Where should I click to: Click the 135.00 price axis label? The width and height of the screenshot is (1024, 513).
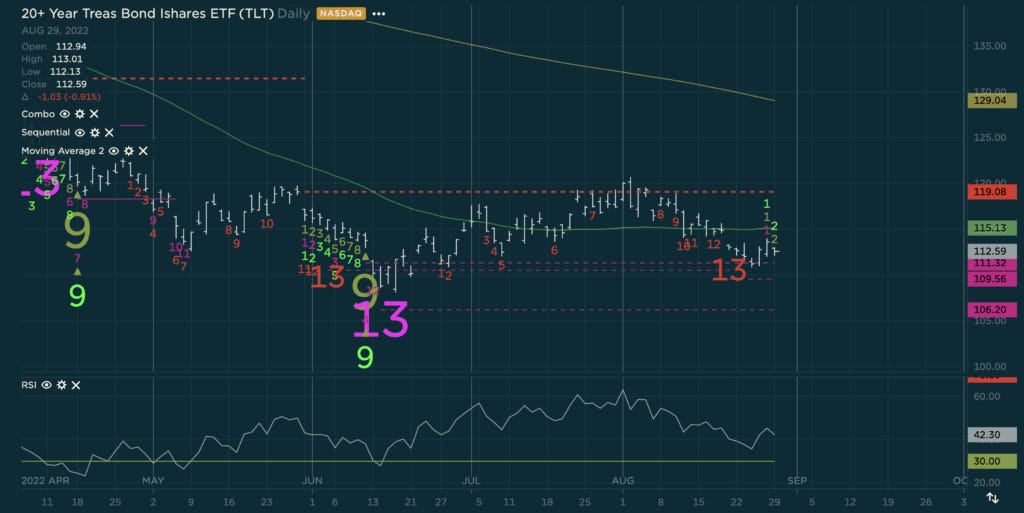990,46
